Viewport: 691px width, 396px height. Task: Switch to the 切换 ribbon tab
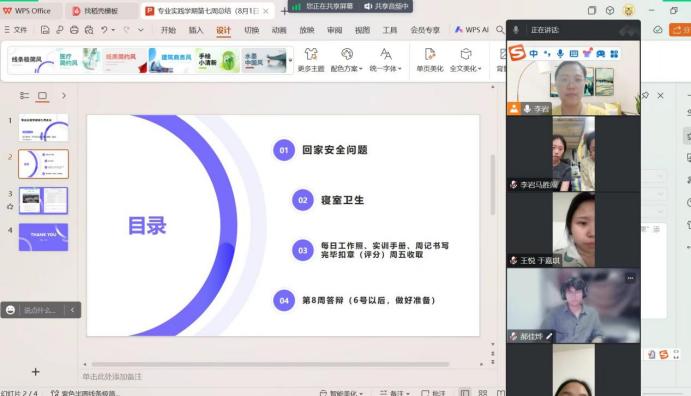click(x=251, y=30)
